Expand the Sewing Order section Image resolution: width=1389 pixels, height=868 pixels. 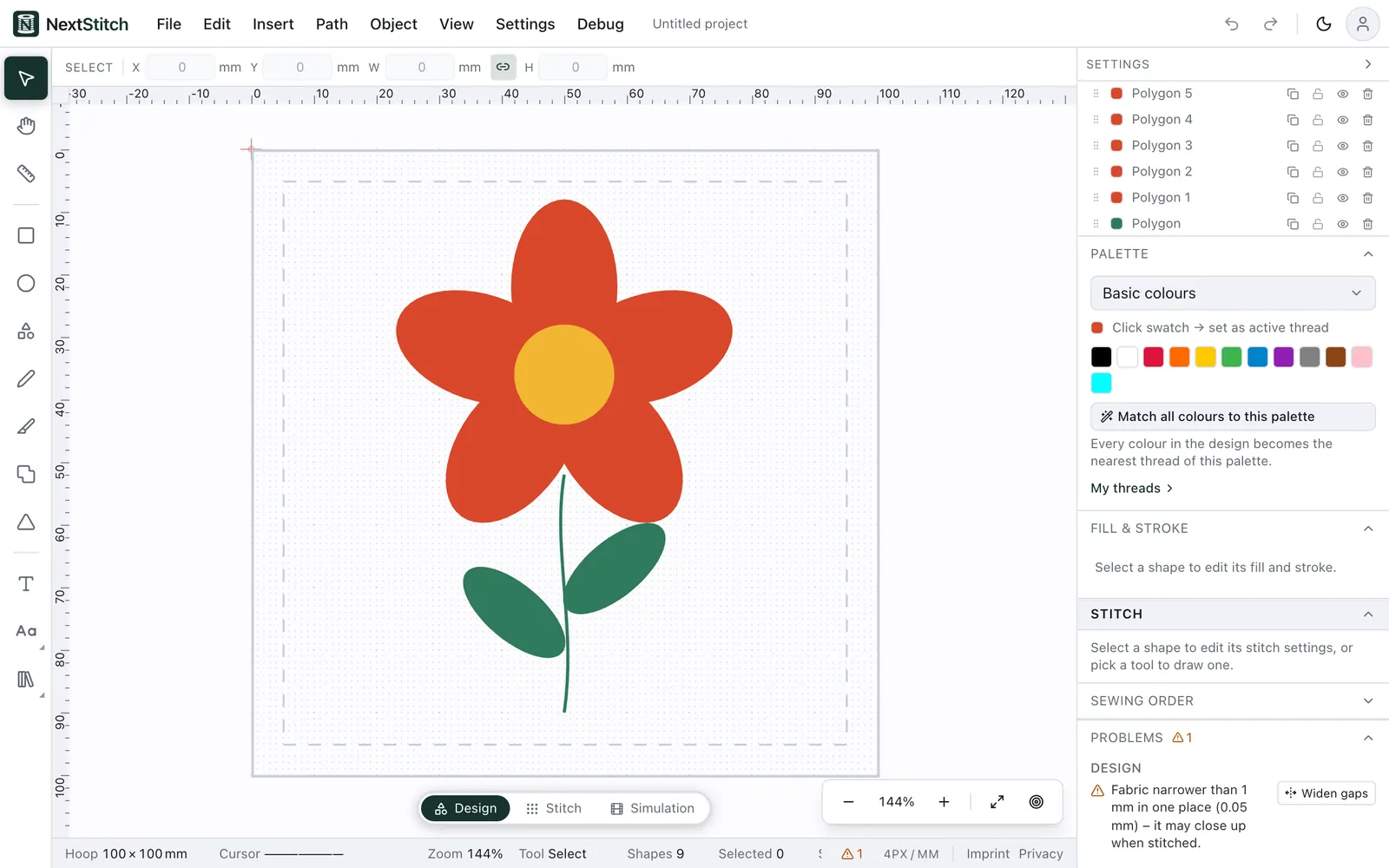pyautogui.click(x=1368, y=701)
